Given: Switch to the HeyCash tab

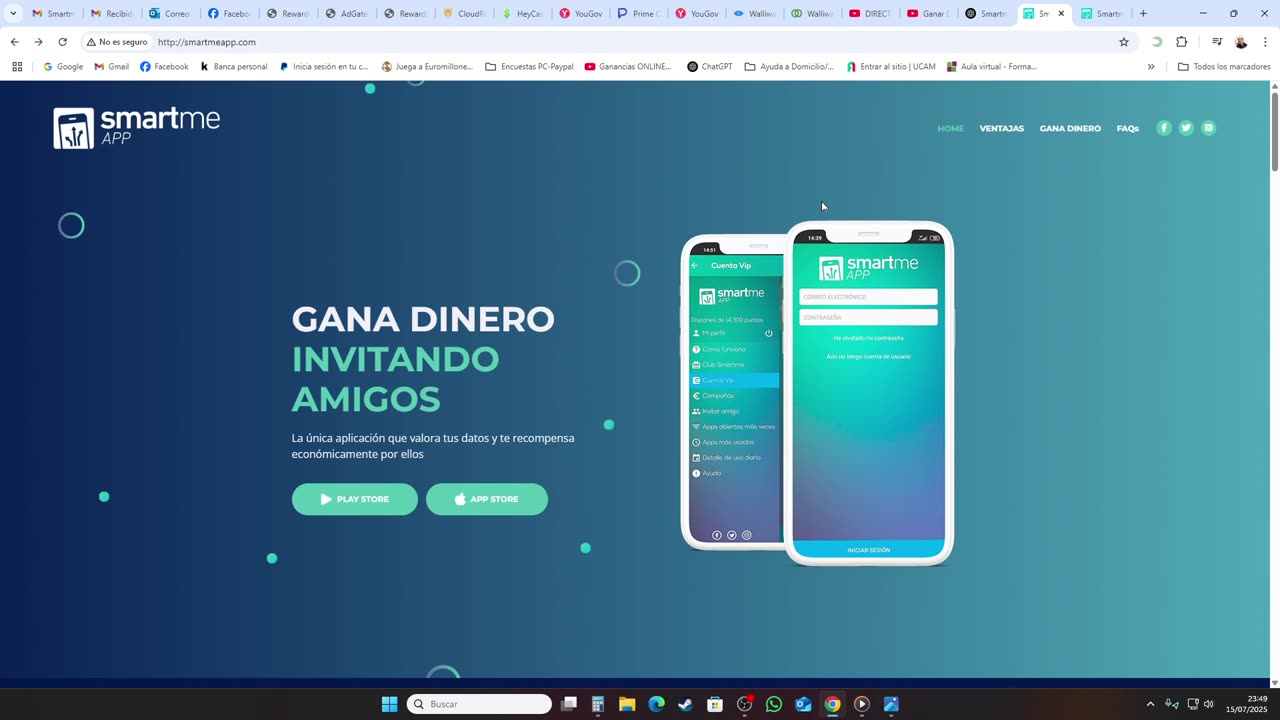Looking at the screenshot, I should coord(522,14).
